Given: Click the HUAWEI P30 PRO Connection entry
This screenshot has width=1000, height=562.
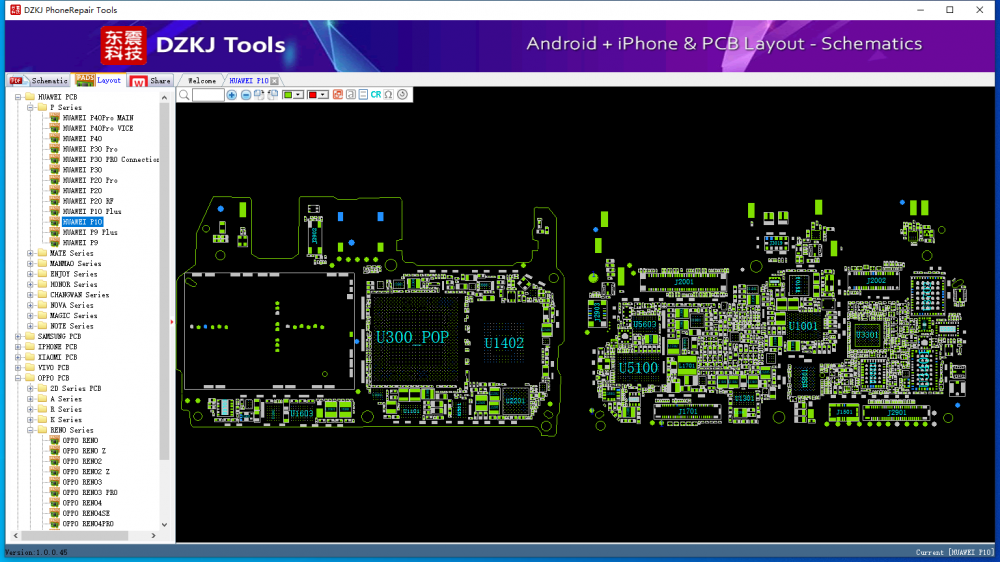Looking at the screenshot, I should (111, 159).
